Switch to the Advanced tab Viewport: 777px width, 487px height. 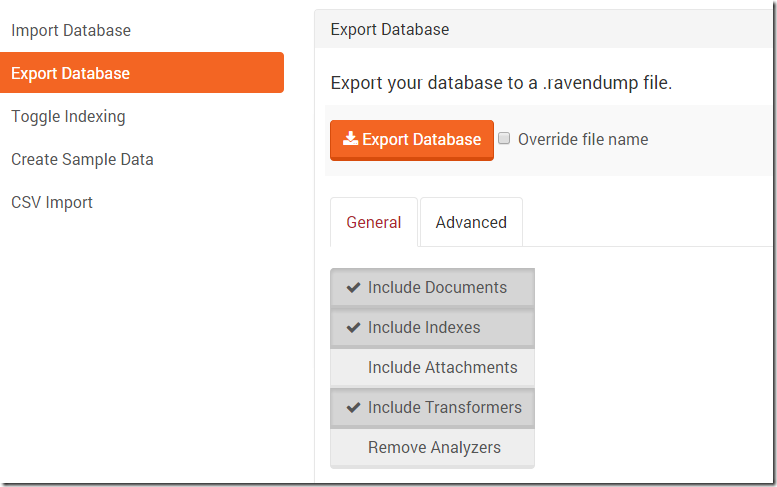471,223
